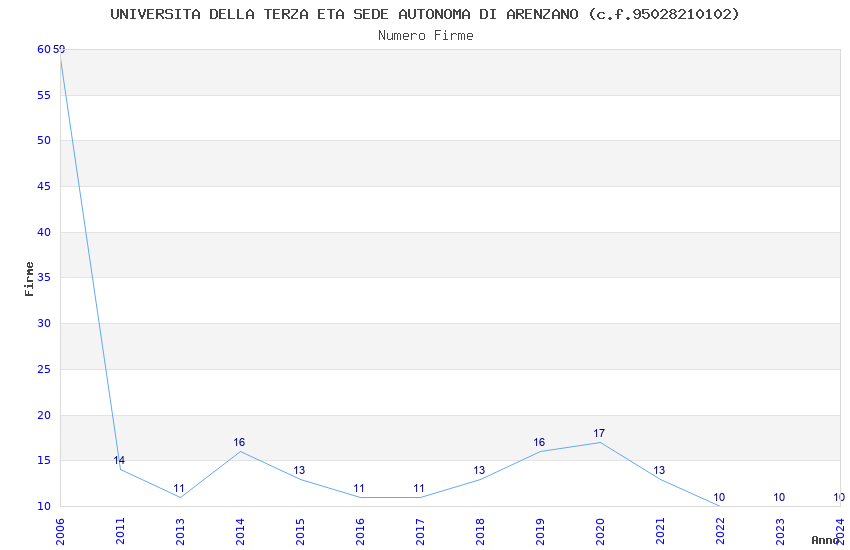850x550 pixels.
Task: Click the 'Anno' x-axis label
Action: pyautogui.click(x=825, y=540)
